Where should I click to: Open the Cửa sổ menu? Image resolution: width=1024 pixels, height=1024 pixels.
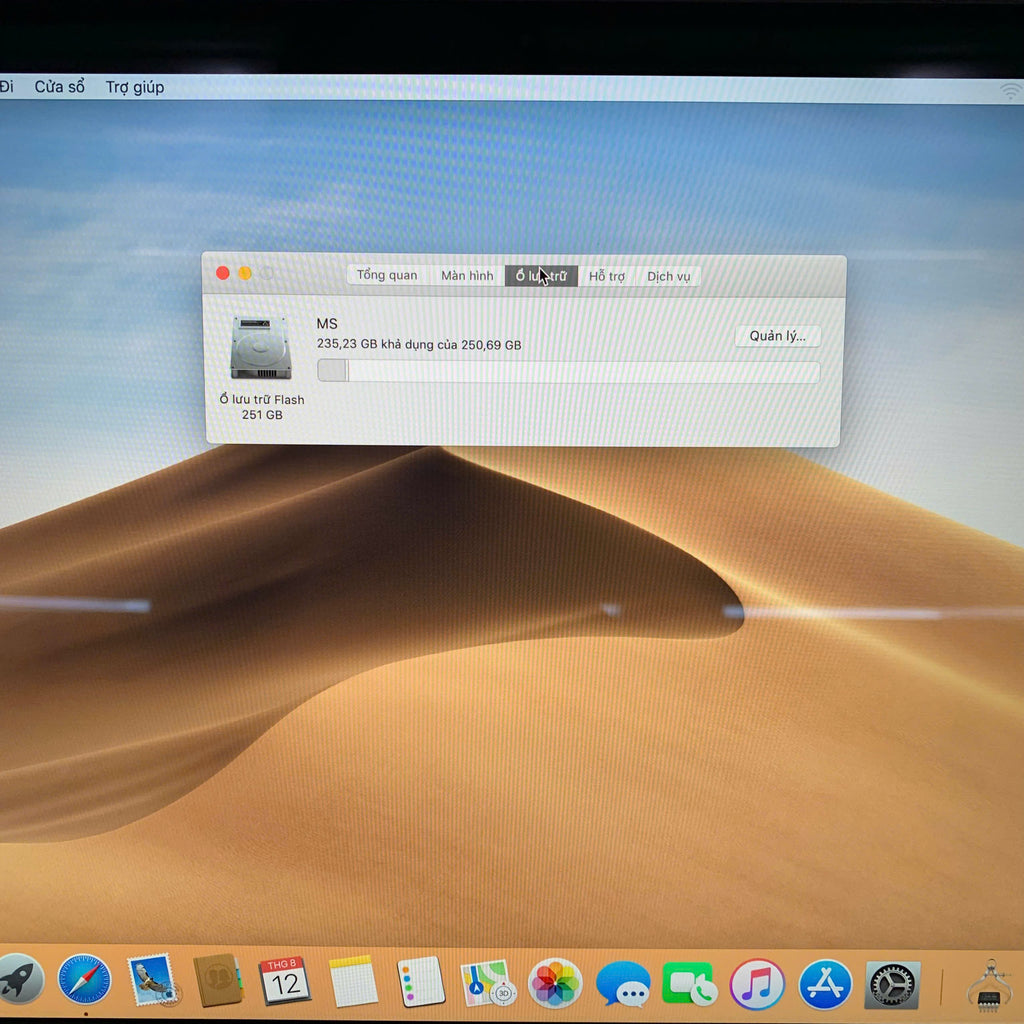[59, 86]
